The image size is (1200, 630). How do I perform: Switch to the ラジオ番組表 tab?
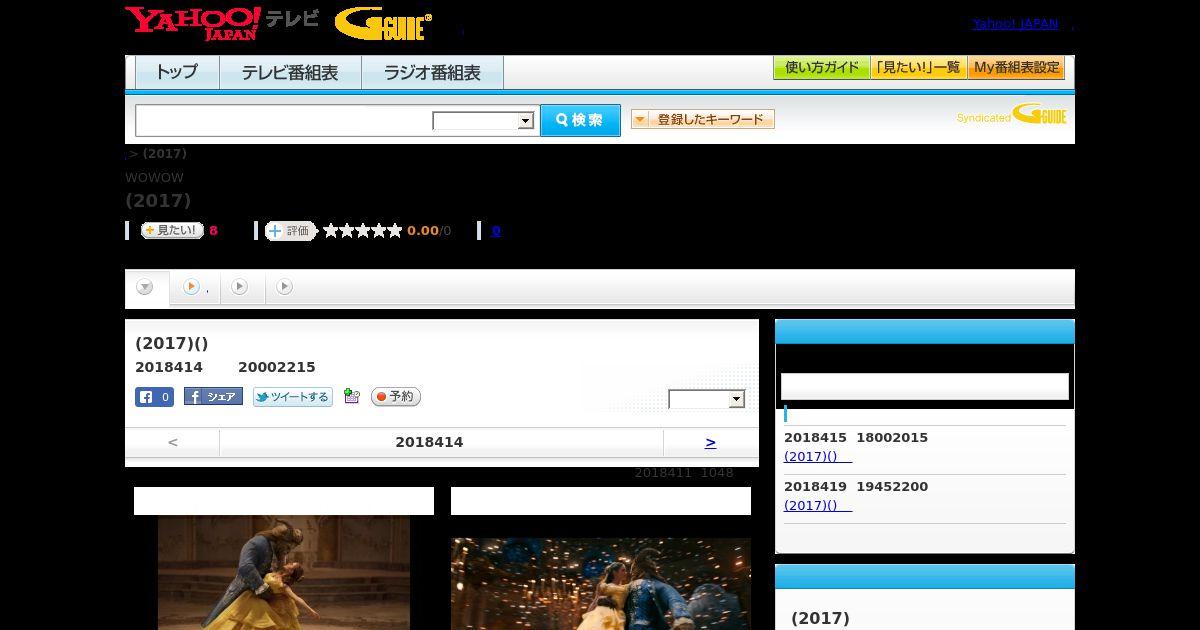(432, 73)
